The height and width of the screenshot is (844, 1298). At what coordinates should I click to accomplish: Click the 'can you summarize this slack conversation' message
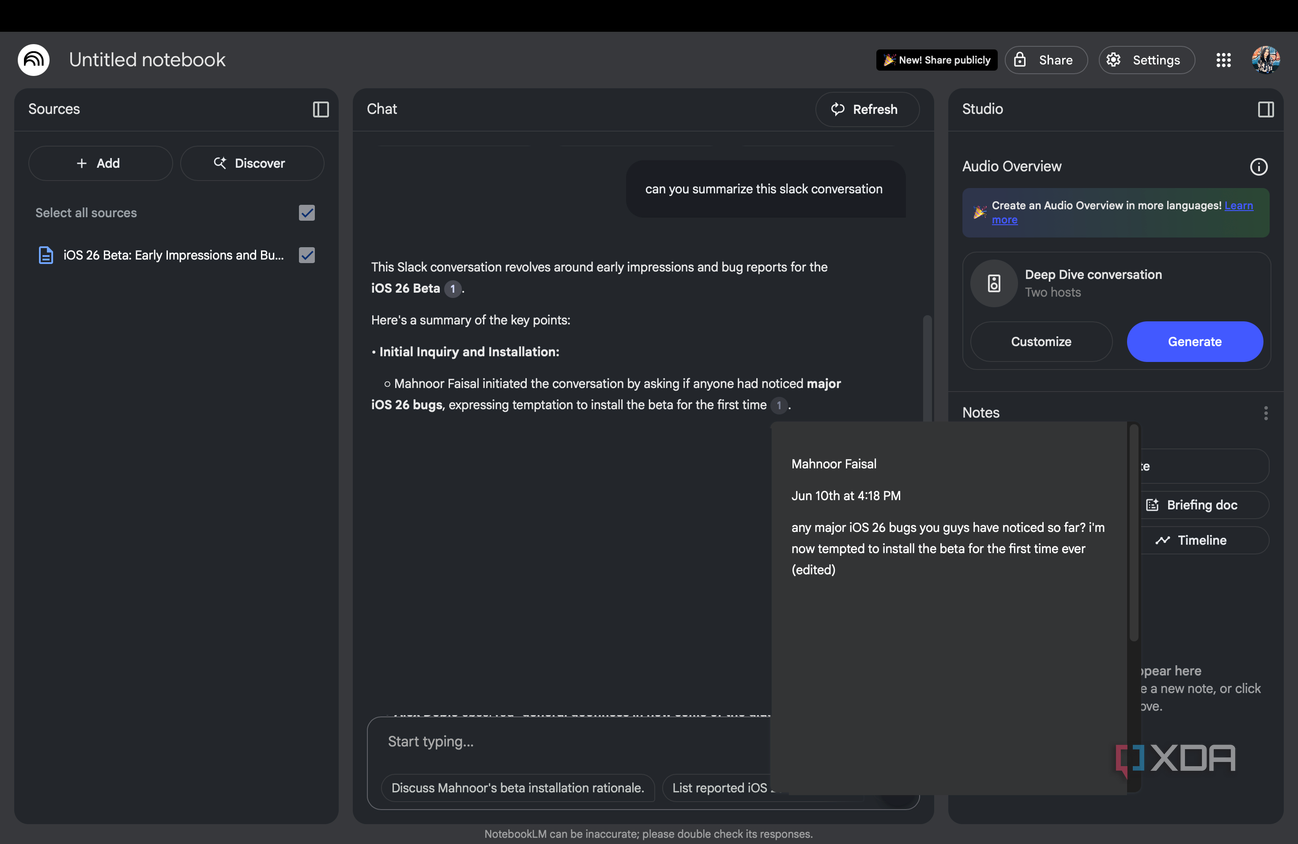[x=764, y=189]
